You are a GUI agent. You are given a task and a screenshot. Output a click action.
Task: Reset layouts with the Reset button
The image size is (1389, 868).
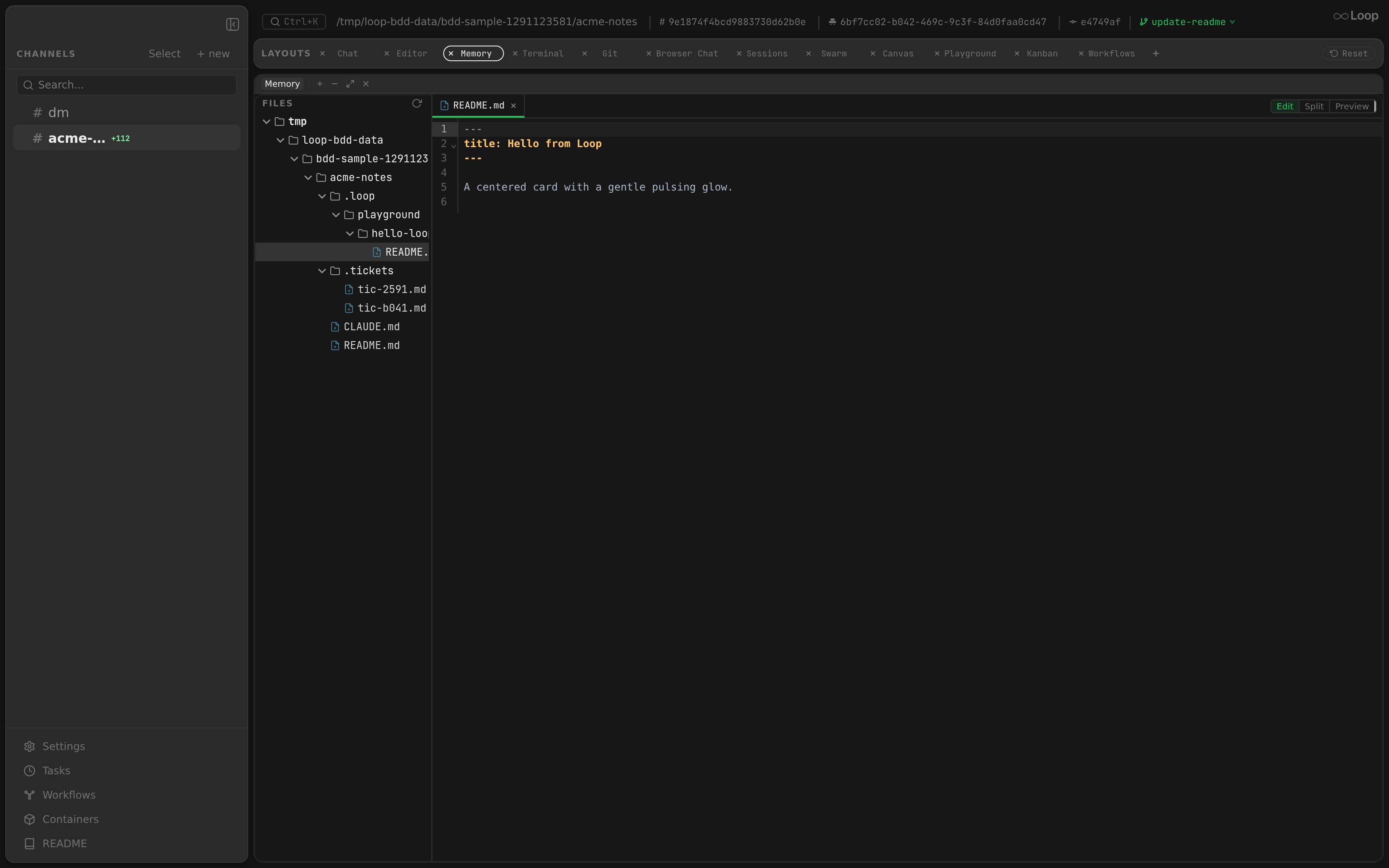coord(1348,53)
